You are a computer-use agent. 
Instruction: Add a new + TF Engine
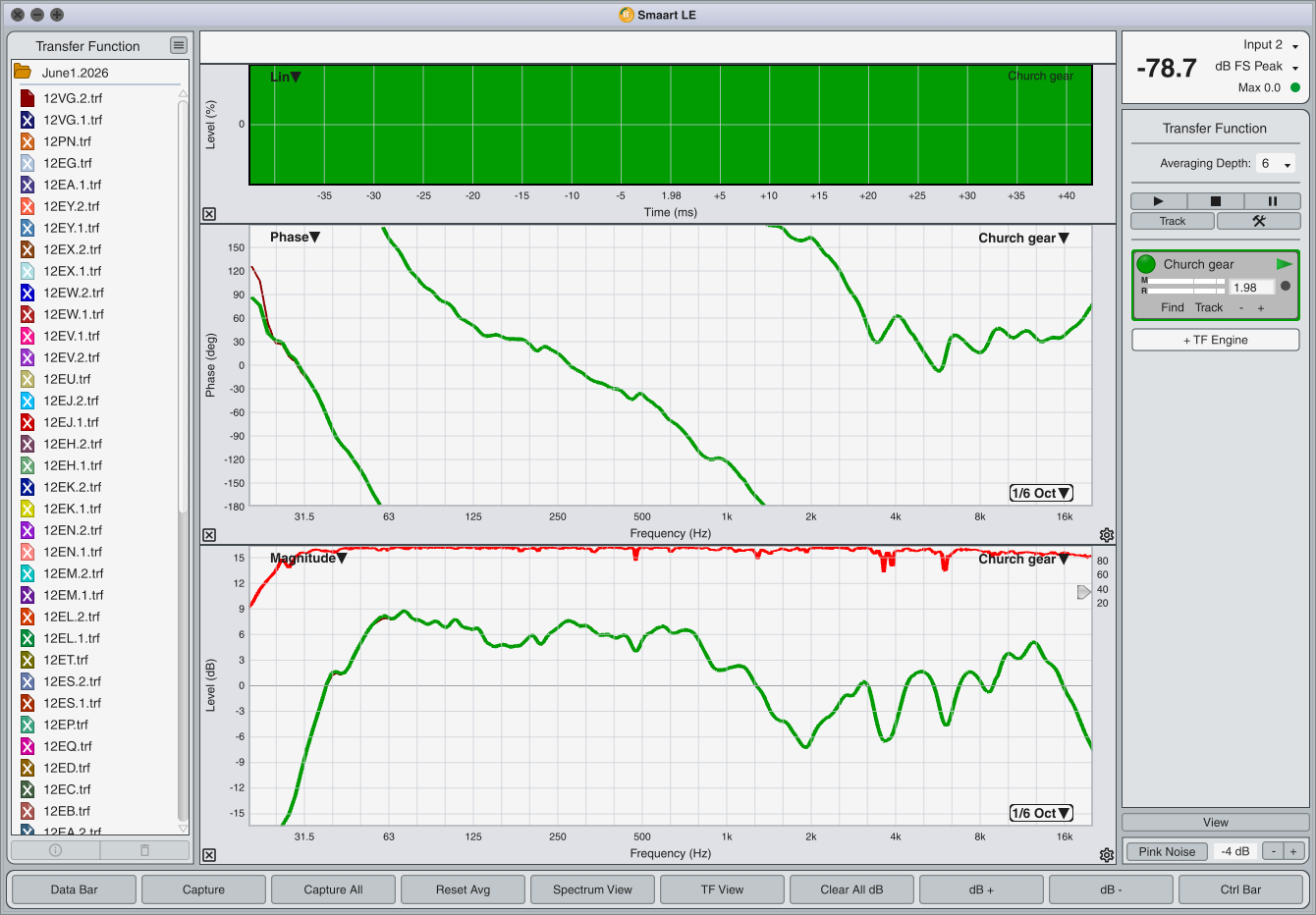pyautogui.click(x=1215, y=340)
